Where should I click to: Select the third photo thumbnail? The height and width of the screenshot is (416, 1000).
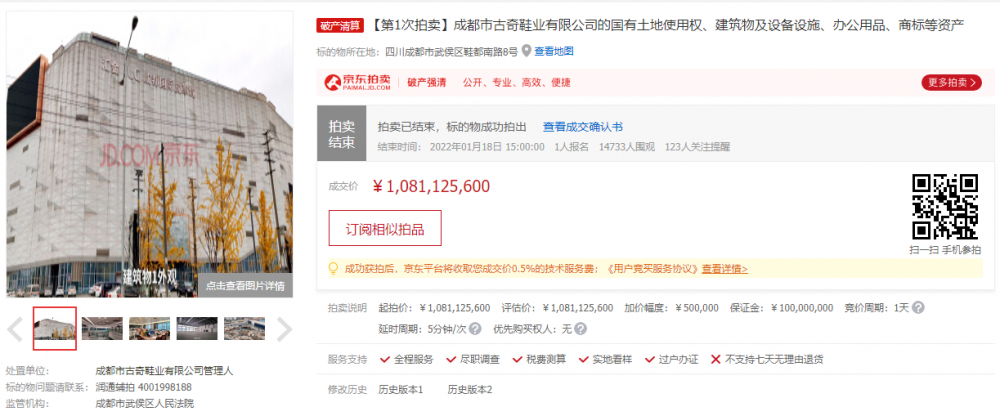coord(149,329)
